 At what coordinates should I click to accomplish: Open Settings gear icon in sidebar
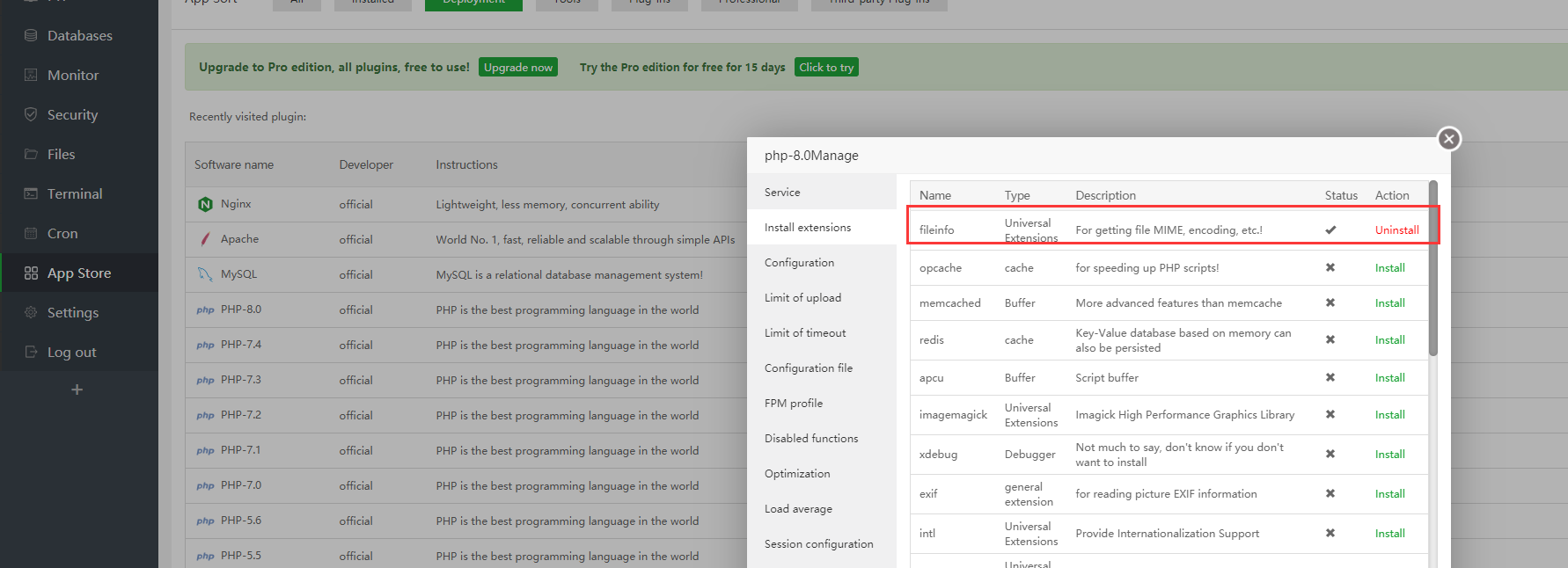coord(31,313)
